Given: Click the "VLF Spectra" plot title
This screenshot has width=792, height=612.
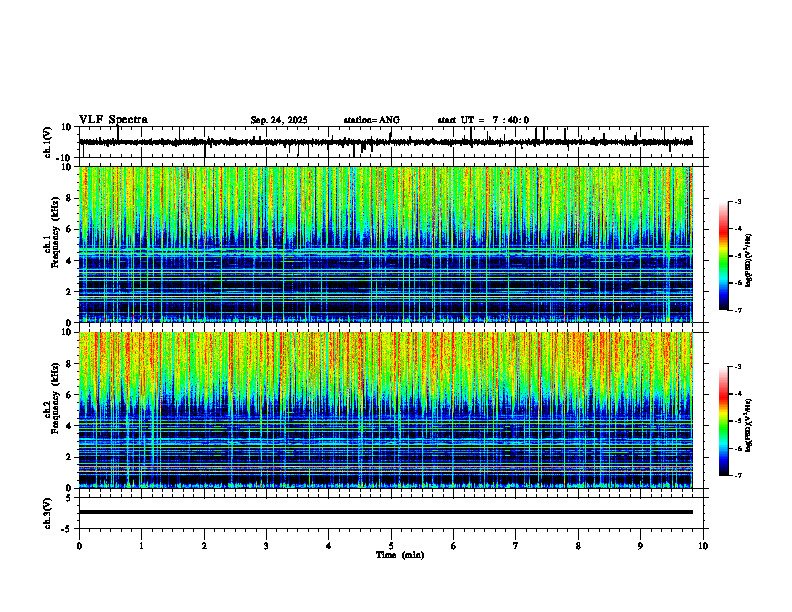Looking at the screenshot, I should [x=113, y=120].
